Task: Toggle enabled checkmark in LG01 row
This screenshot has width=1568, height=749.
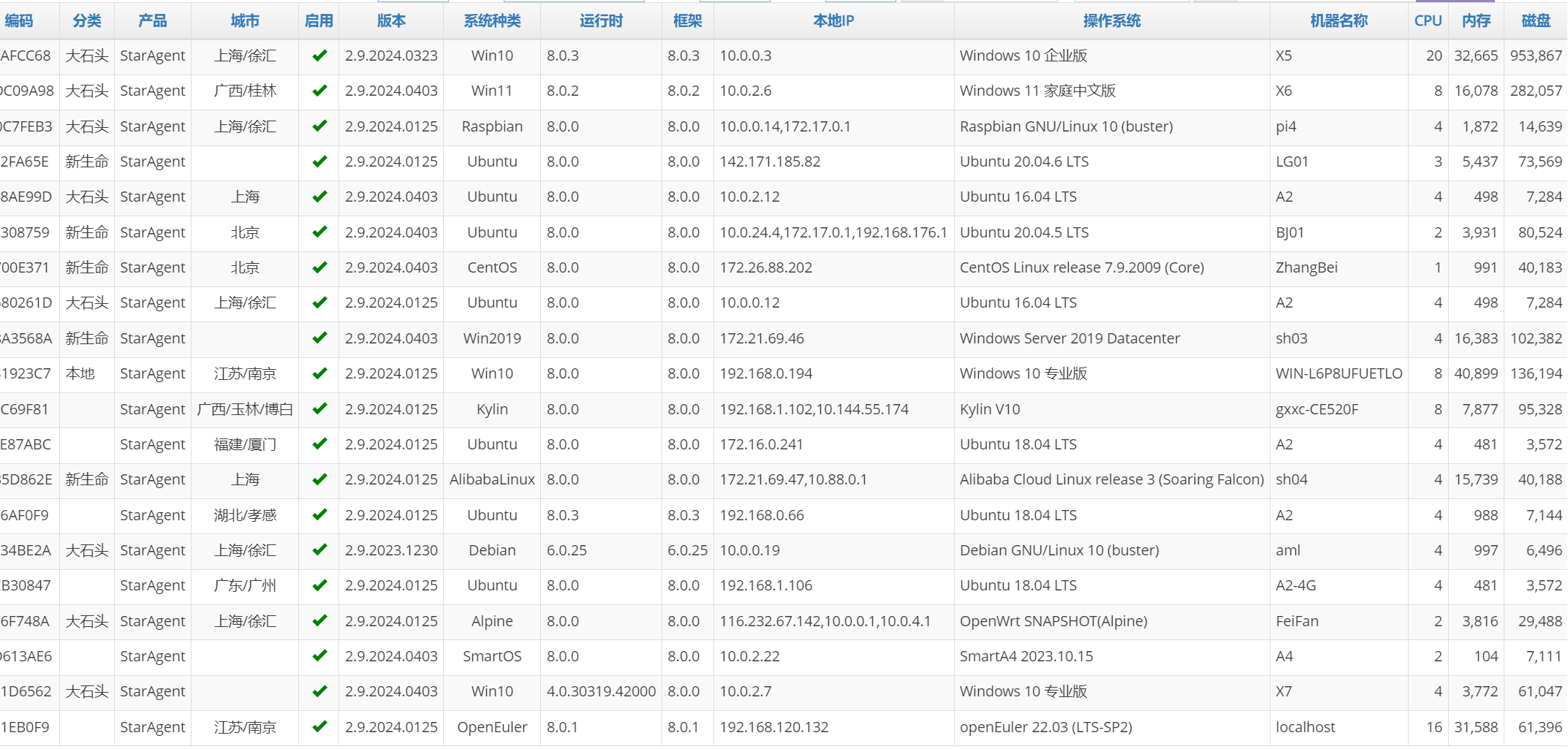Action: click(319, 161)
